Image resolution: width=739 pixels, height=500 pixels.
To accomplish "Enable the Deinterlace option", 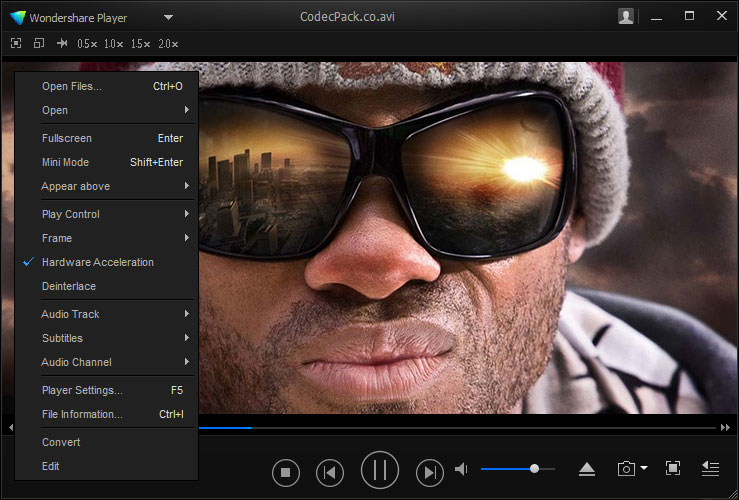I will tap(69, 286).
